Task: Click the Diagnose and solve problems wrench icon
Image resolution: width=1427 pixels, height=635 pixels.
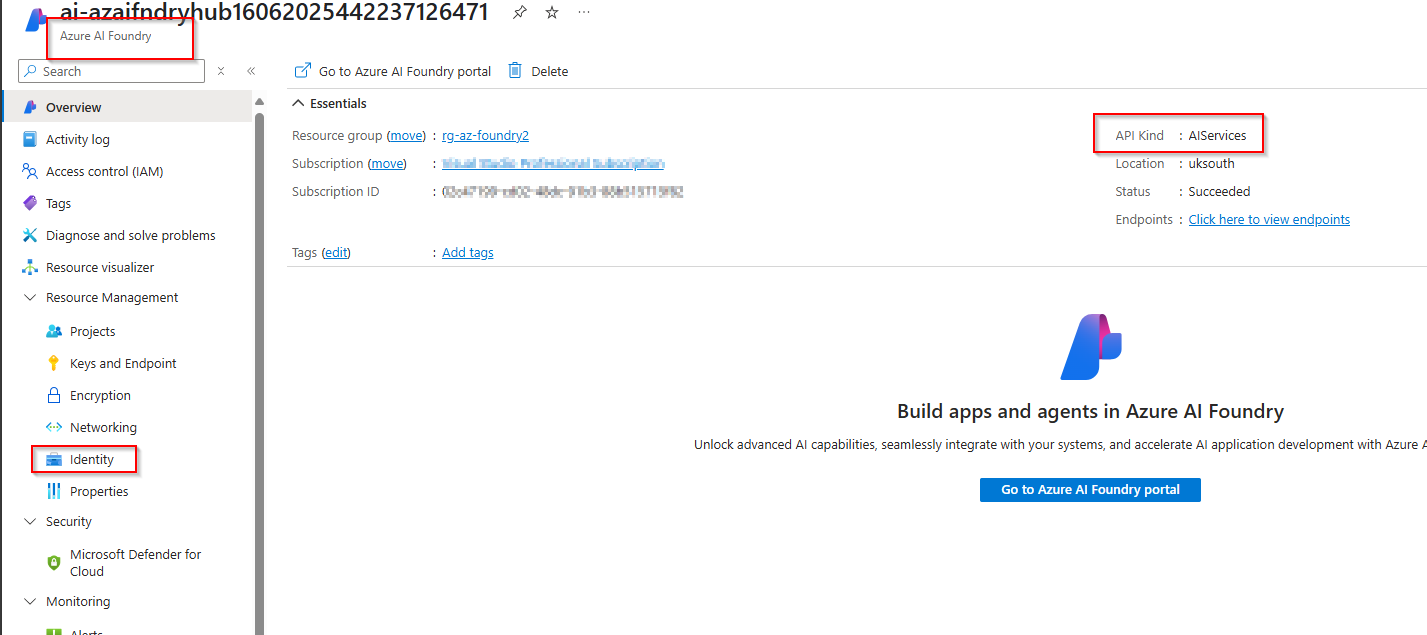Action: coord(30,235)
